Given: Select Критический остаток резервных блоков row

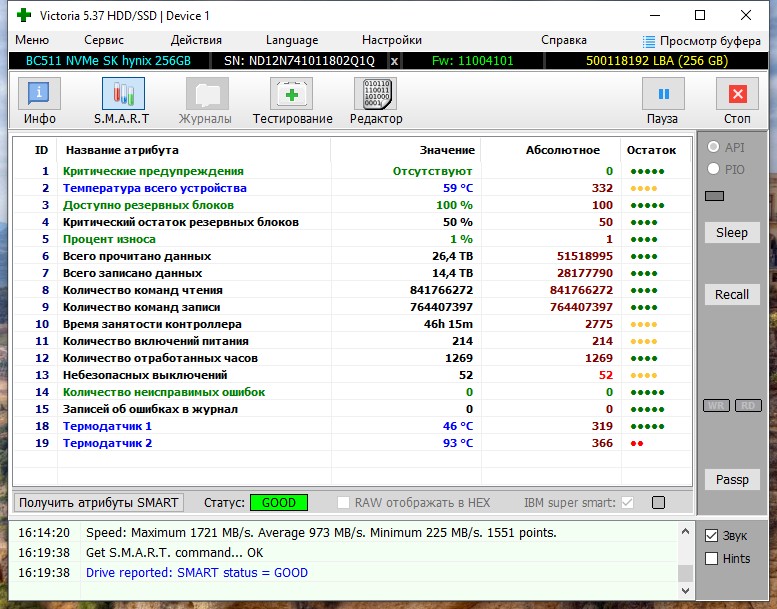Looking at the screenshot, I should [x=353, y=222].
